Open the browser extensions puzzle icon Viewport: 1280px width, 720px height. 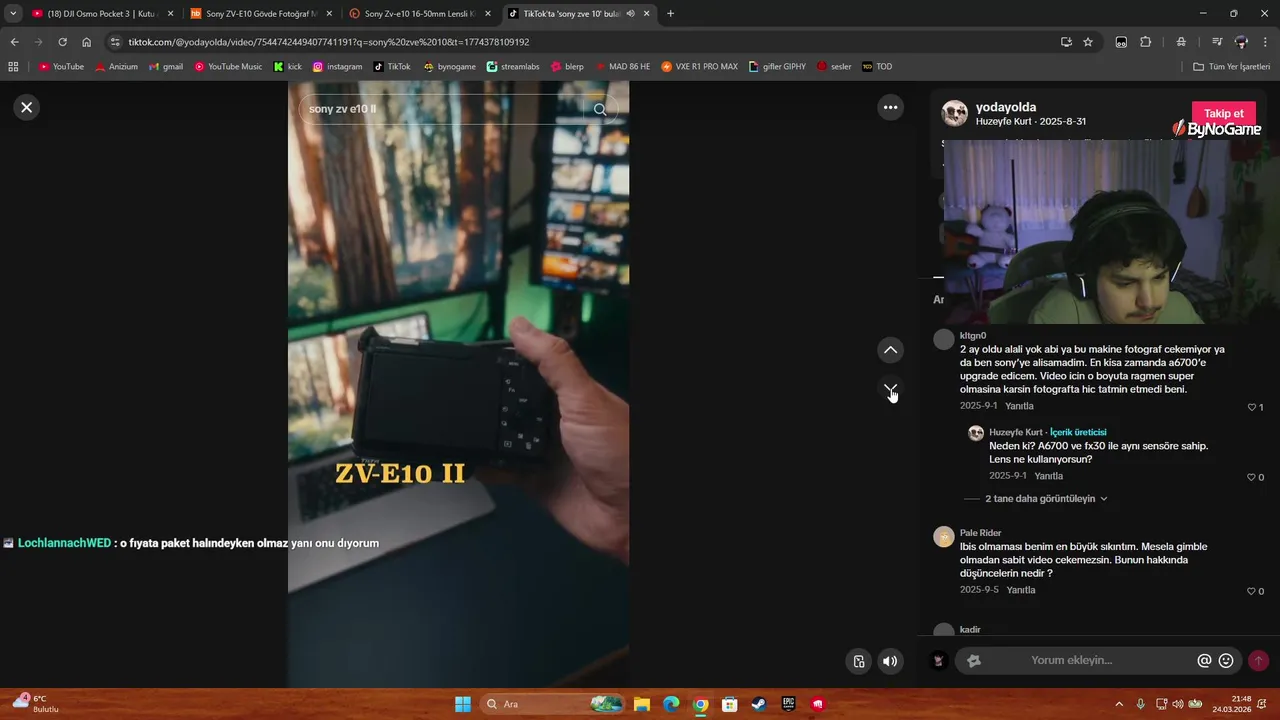tap(1146, 42)
